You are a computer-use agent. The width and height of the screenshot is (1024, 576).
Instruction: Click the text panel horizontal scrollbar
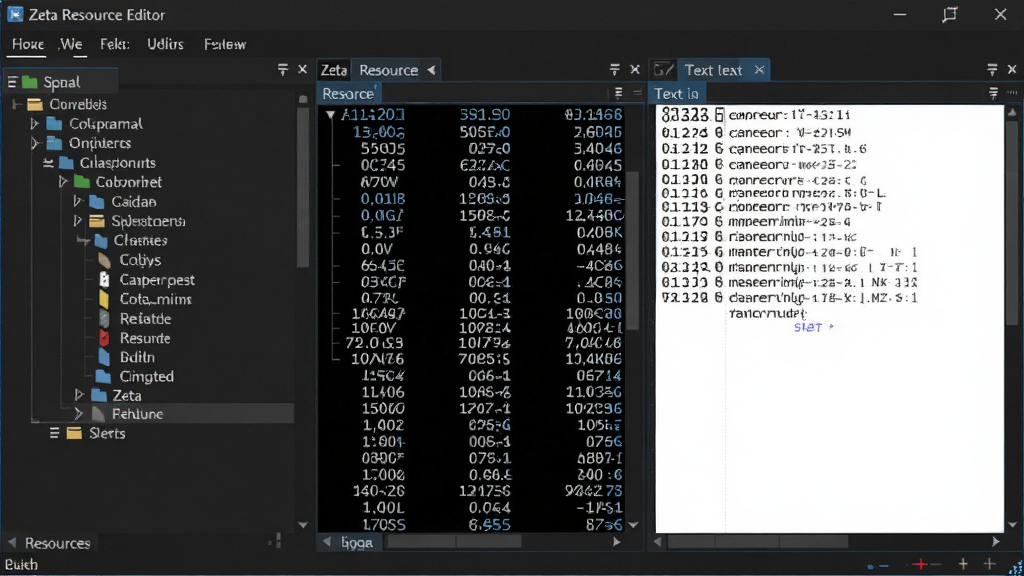pos(758,542)
